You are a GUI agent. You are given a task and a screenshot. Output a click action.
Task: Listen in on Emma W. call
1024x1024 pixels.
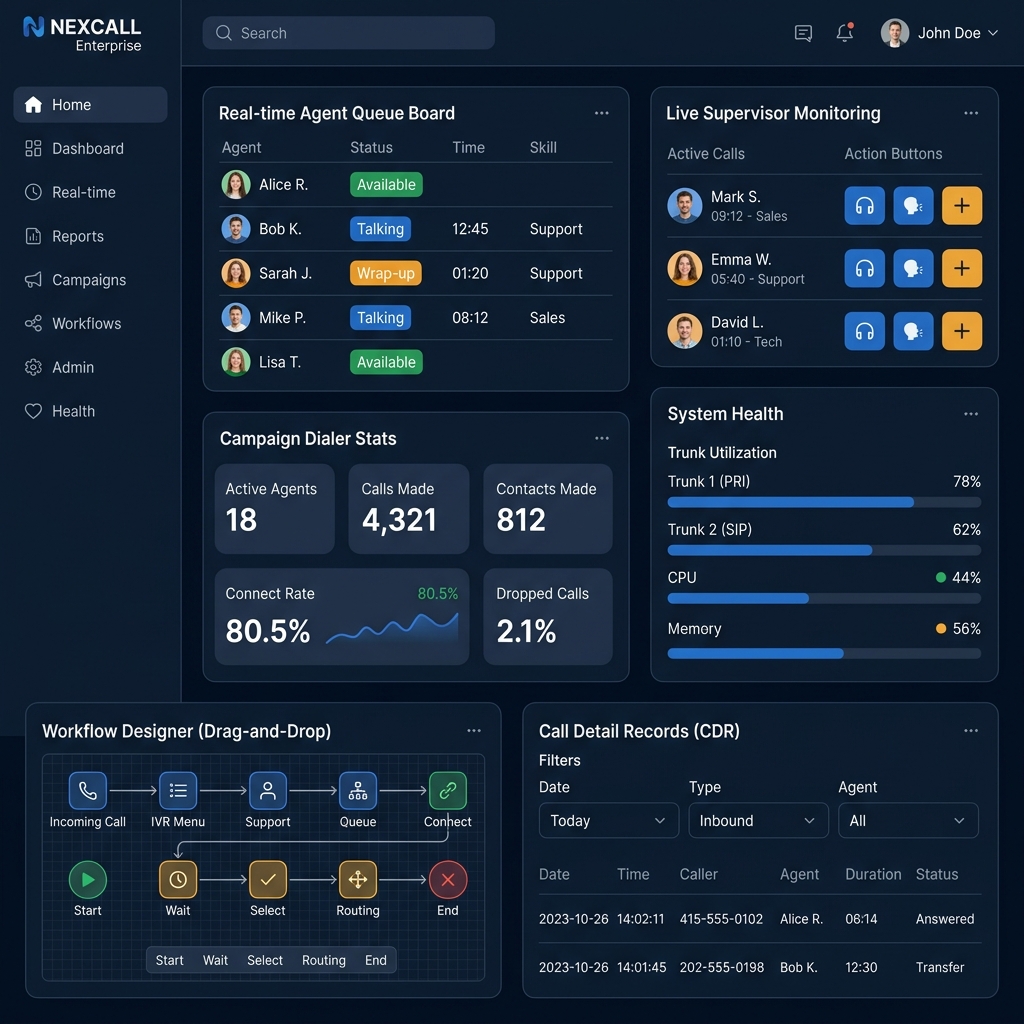click(864, 268)
